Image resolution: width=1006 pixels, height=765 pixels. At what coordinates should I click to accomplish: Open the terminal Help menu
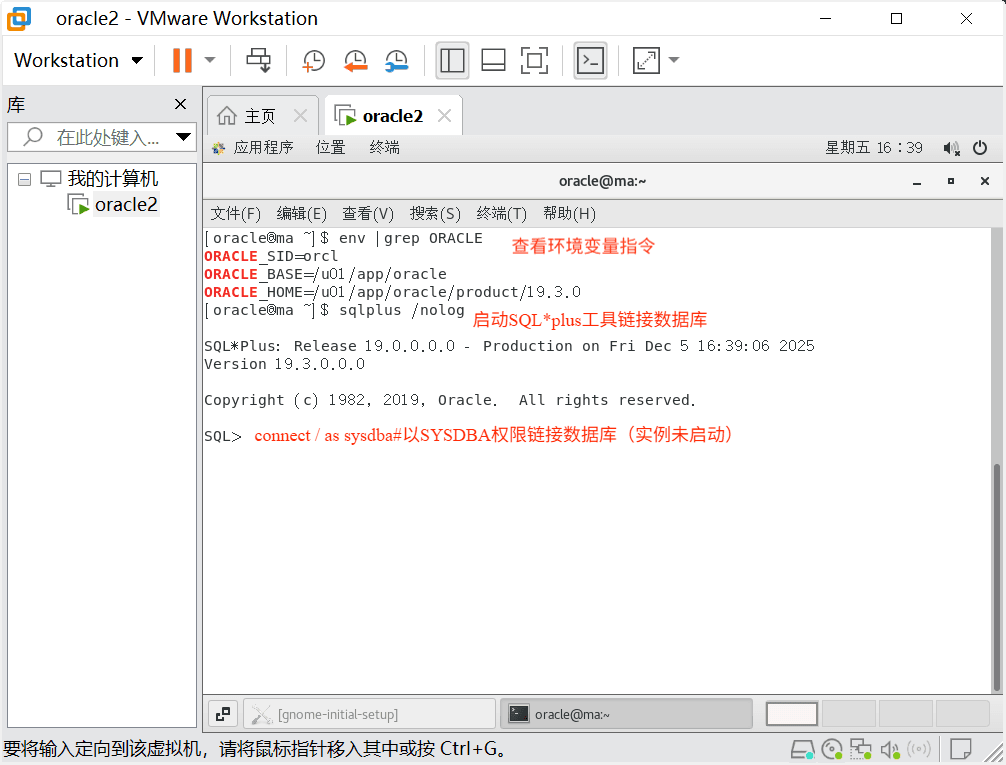tap(569, 214)
